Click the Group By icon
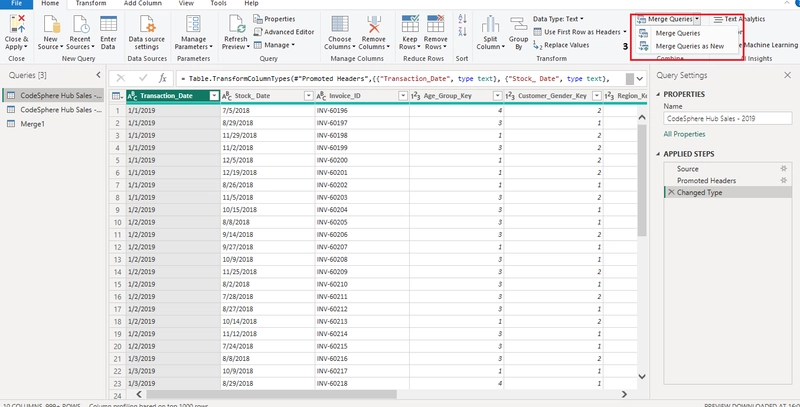The image size is (800, 407). 518,24
